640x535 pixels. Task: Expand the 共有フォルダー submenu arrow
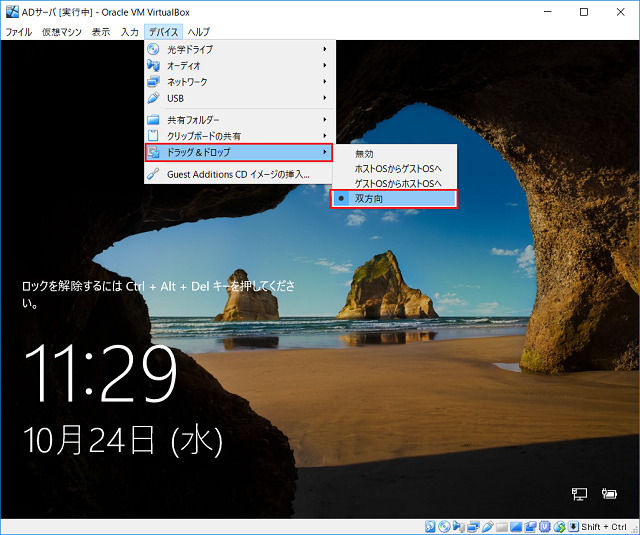(x=325, y=120)
